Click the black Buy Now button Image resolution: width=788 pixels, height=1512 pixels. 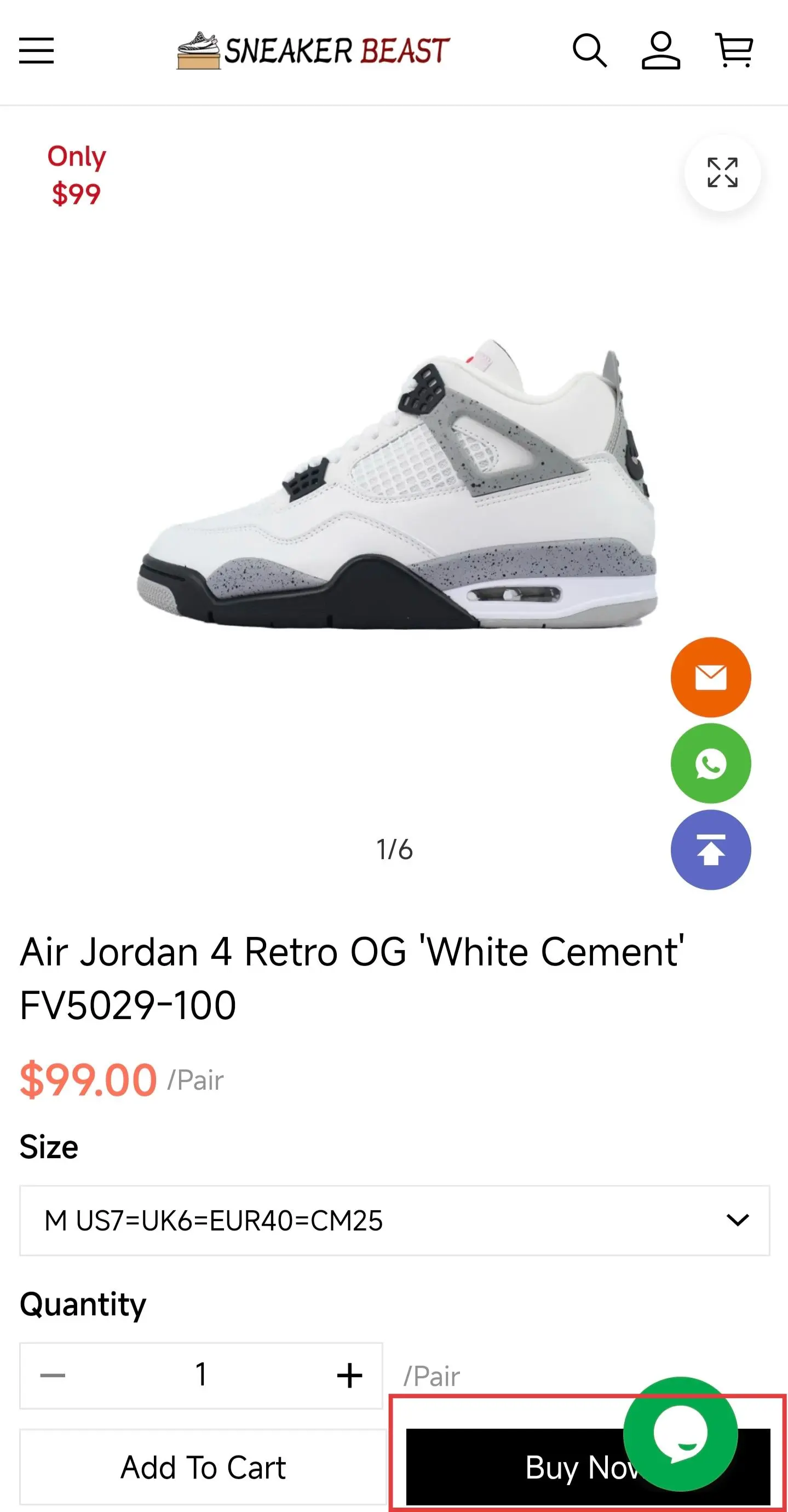588,1468
